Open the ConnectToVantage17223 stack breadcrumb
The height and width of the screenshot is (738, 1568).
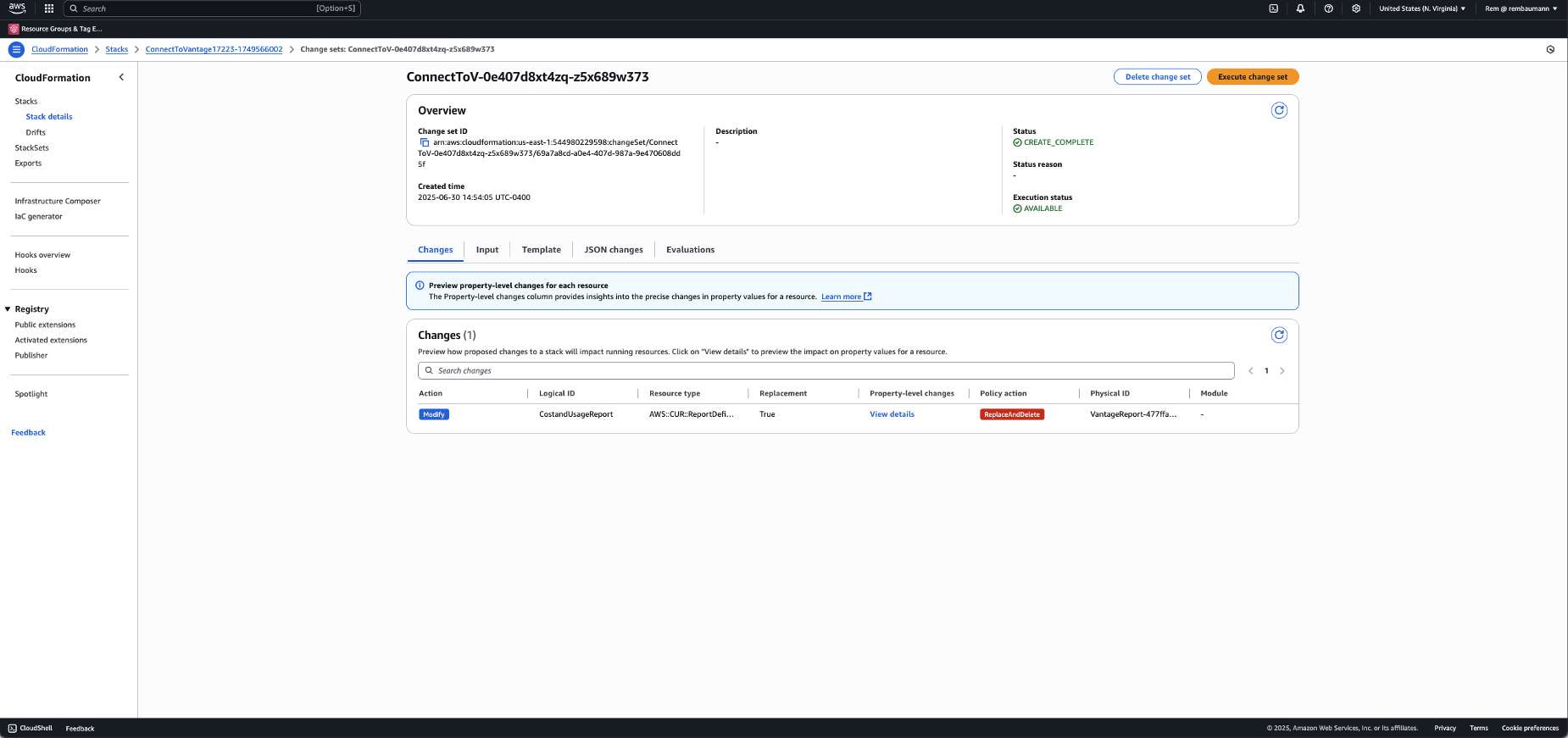pyautogui.click(x=214, y=49)
